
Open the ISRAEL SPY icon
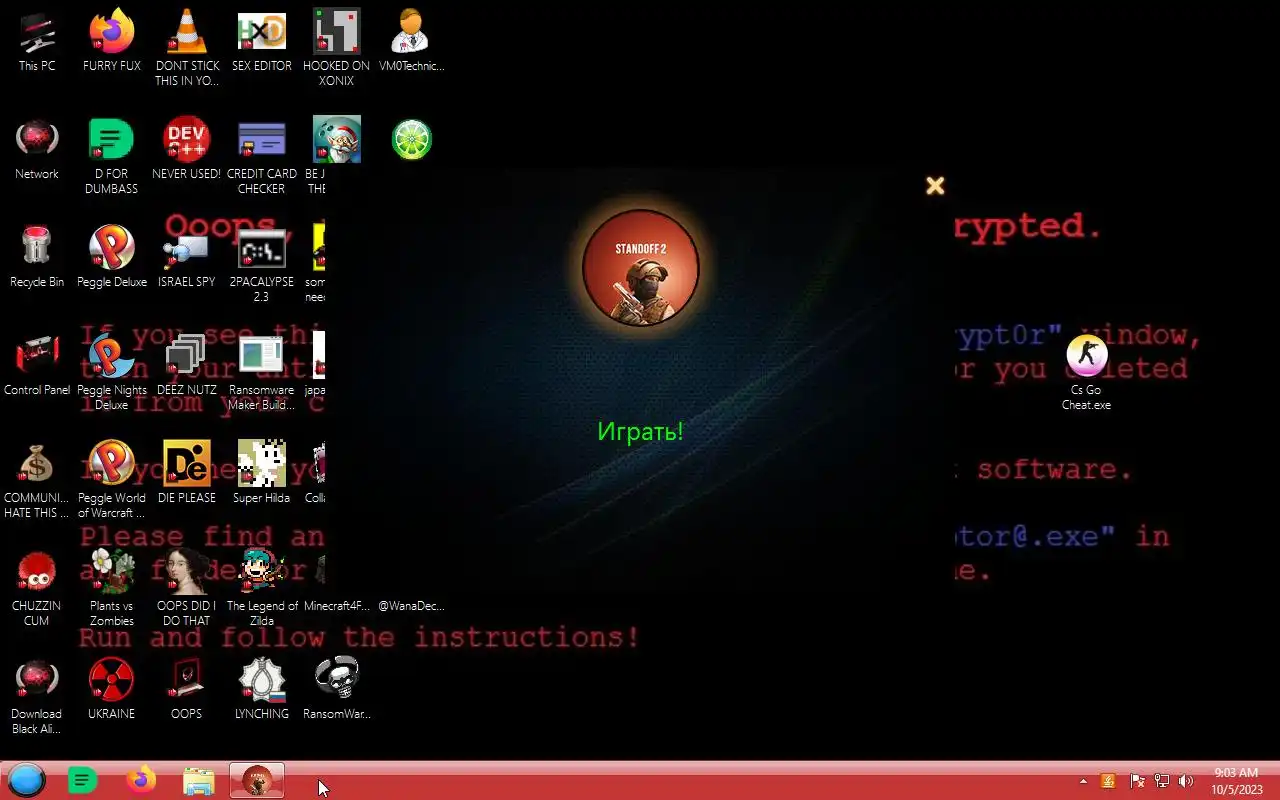[x=187, y=256]
